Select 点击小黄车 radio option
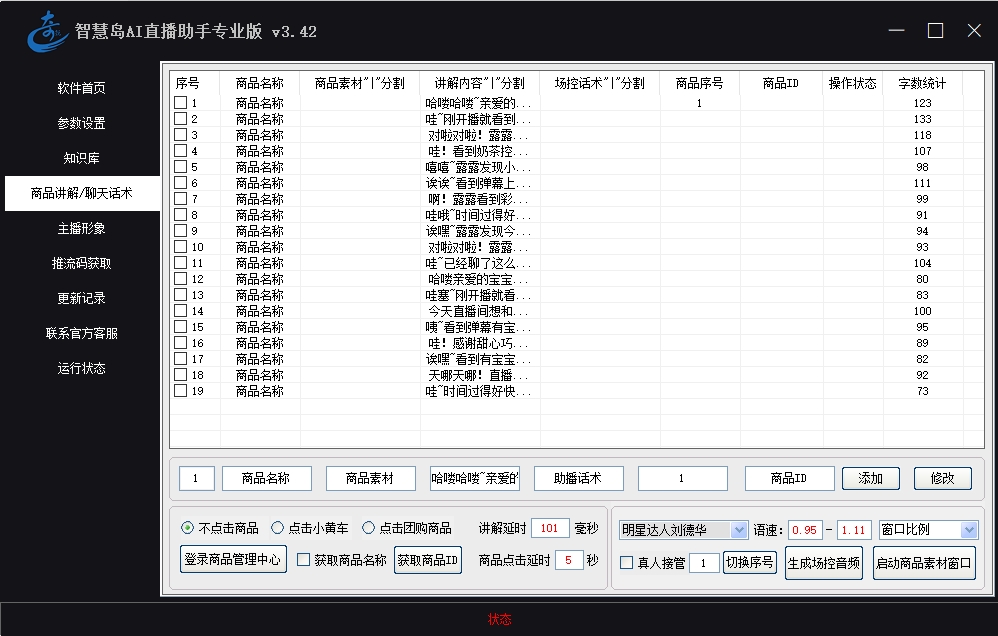Screen dimensions: 998x636 [x=278, y=528]
